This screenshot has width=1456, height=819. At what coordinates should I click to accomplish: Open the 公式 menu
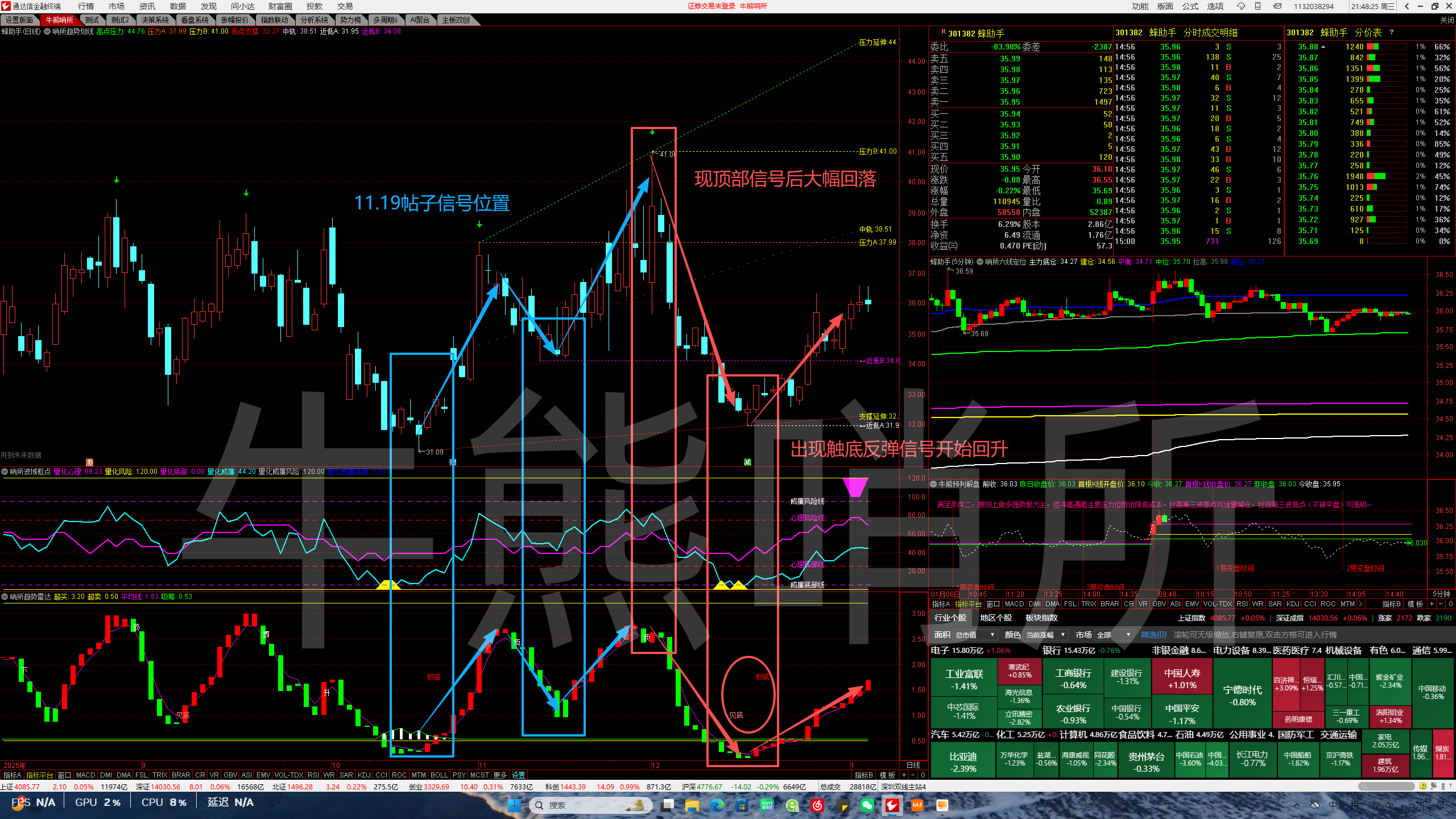point(1190,6)
